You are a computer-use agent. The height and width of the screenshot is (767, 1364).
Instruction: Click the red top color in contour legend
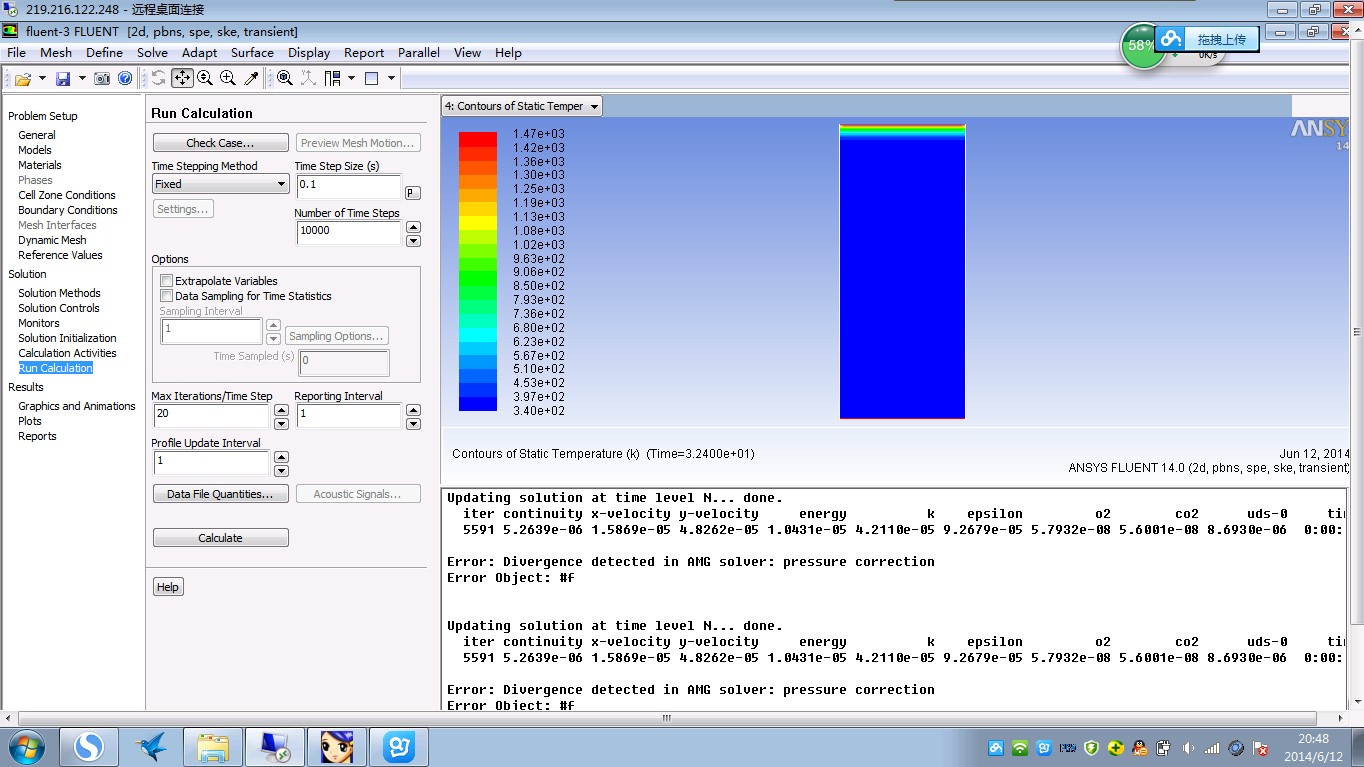tap(477, 139)
